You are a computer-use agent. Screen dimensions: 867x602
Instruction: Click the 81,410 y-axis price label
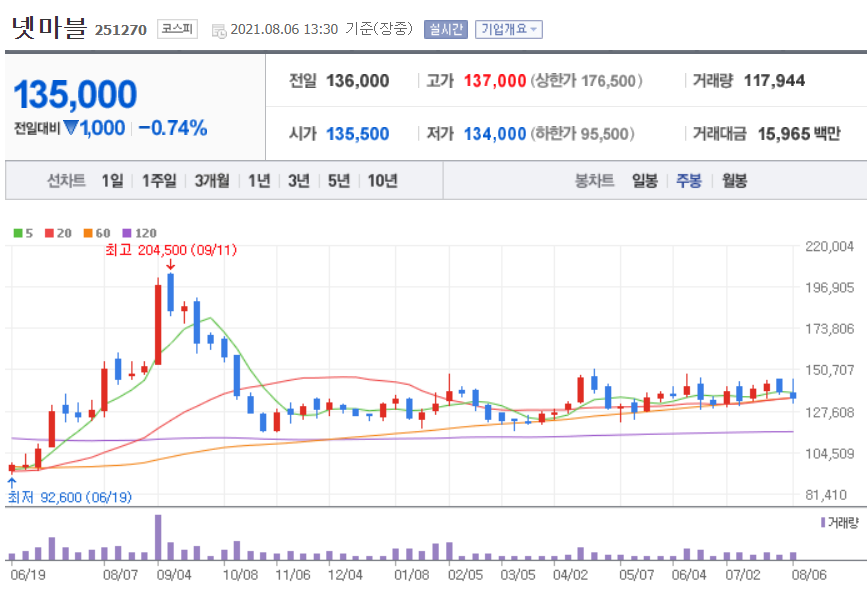(x=826, y=495)
